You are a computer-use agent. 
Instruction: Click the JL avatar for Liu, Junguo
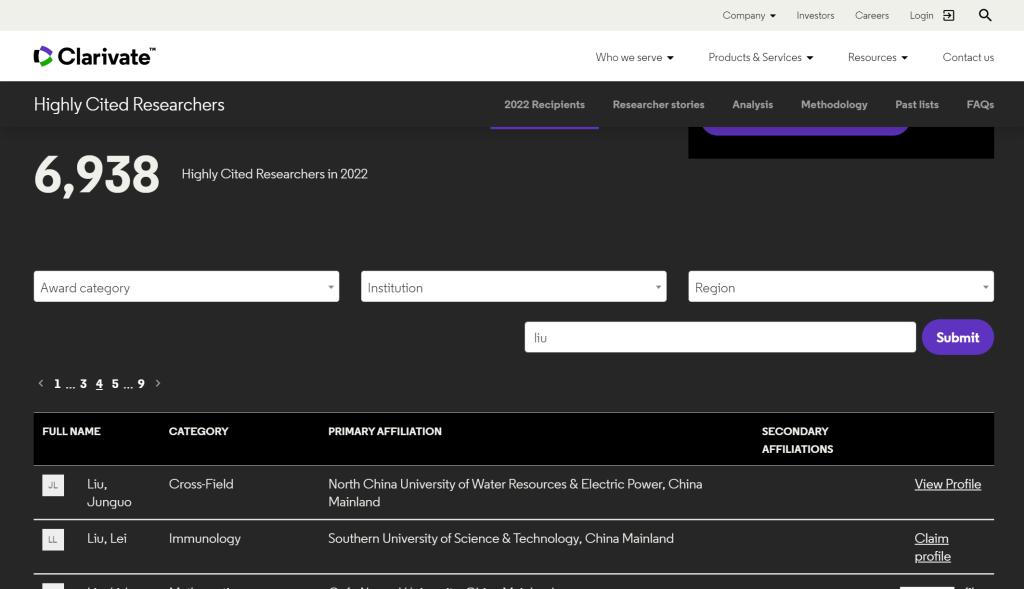(x=53, y=485)
